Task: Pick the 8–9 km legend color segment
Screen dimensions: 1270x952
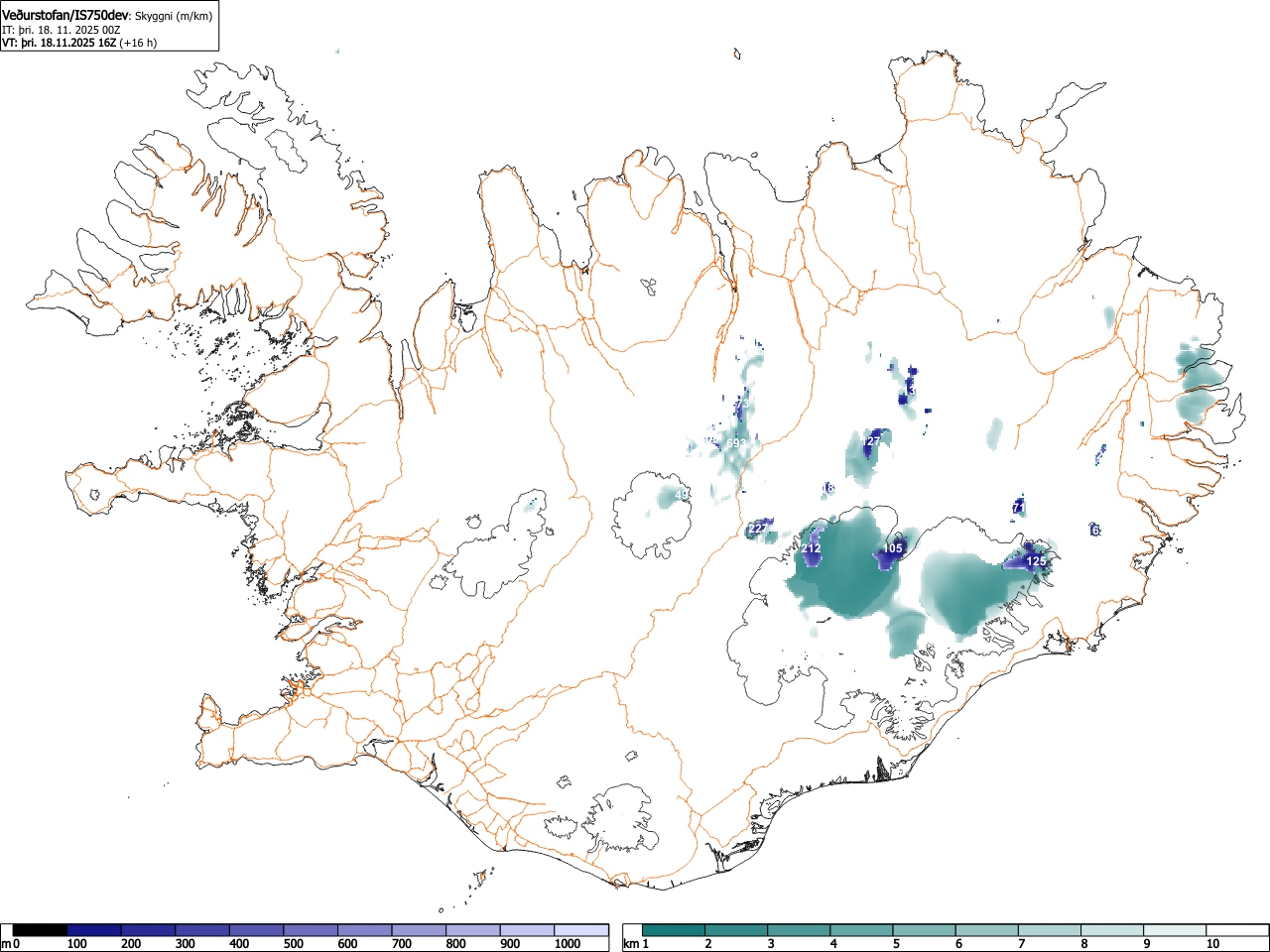Action: pyautogui.click(x=1111, y=930)
